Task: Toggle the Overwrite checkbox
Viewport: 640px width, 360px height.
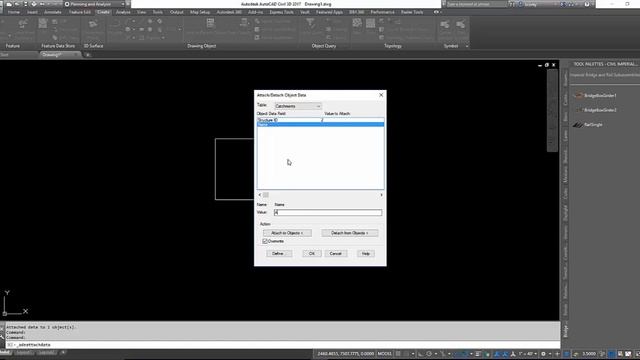Action: coord(265,241)
